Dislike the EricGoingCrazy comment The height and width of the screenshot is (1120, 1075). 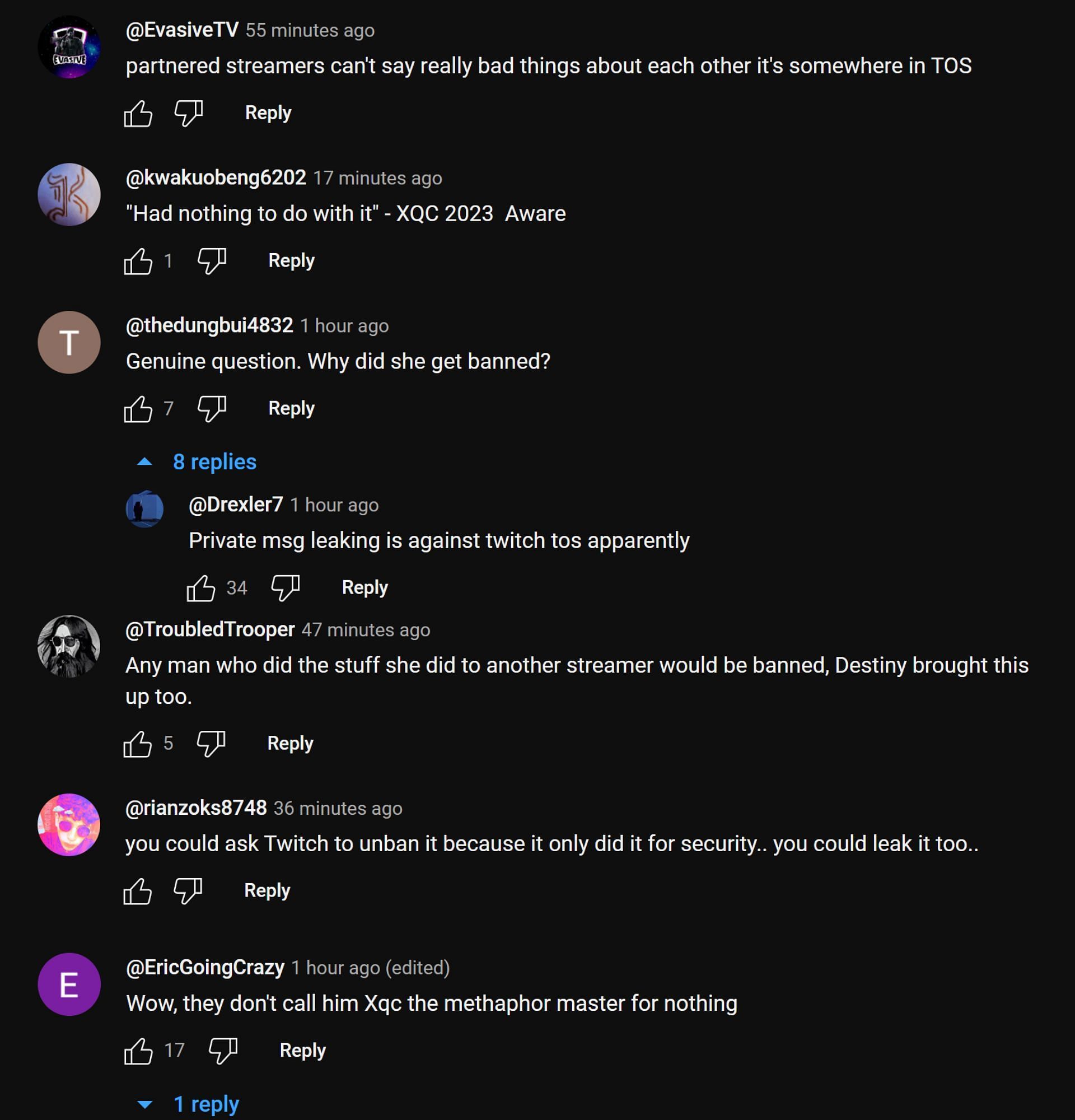point(223,1051)
